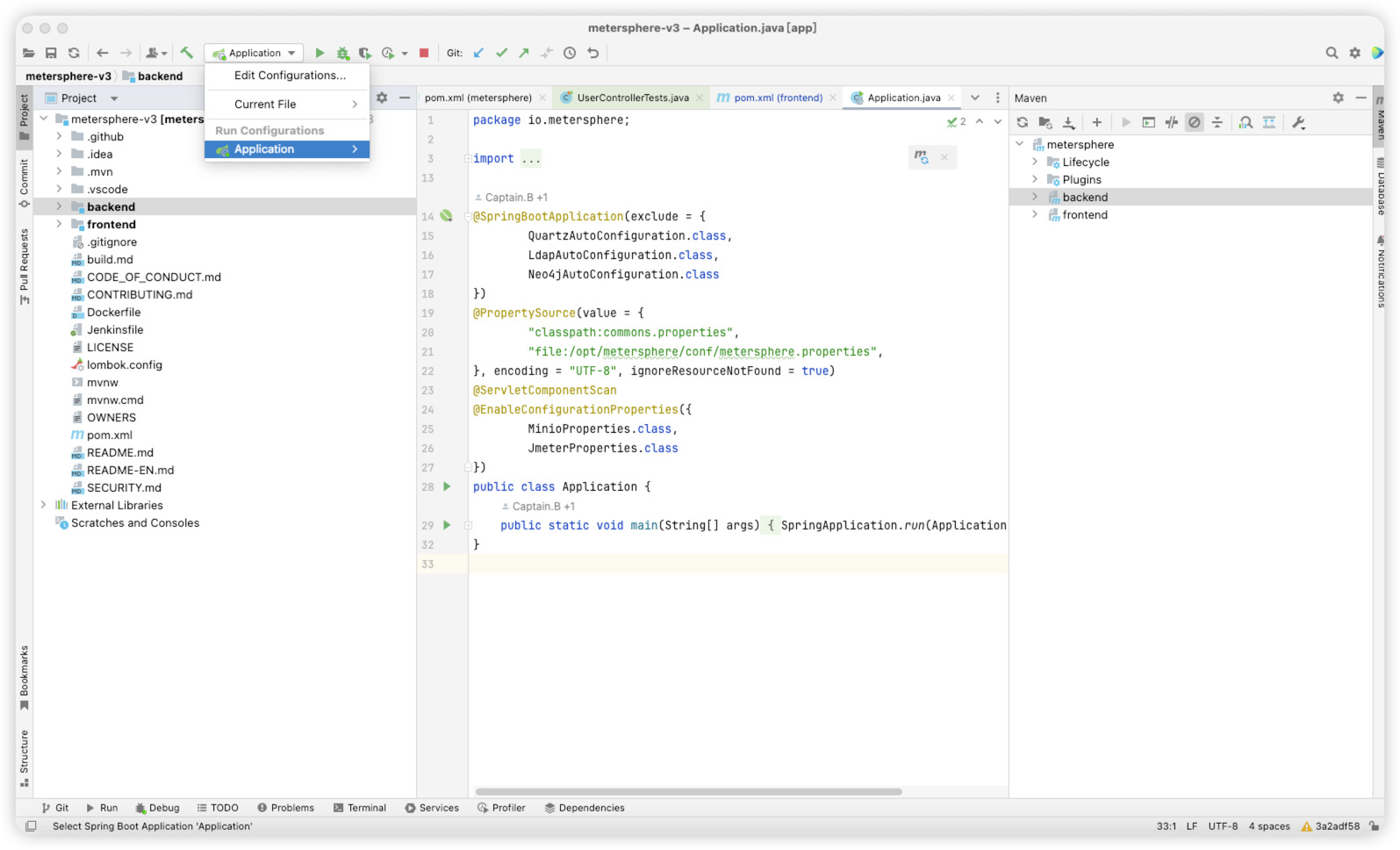
Task: Click Git update project arrow
Action: [x=478, y=53]
